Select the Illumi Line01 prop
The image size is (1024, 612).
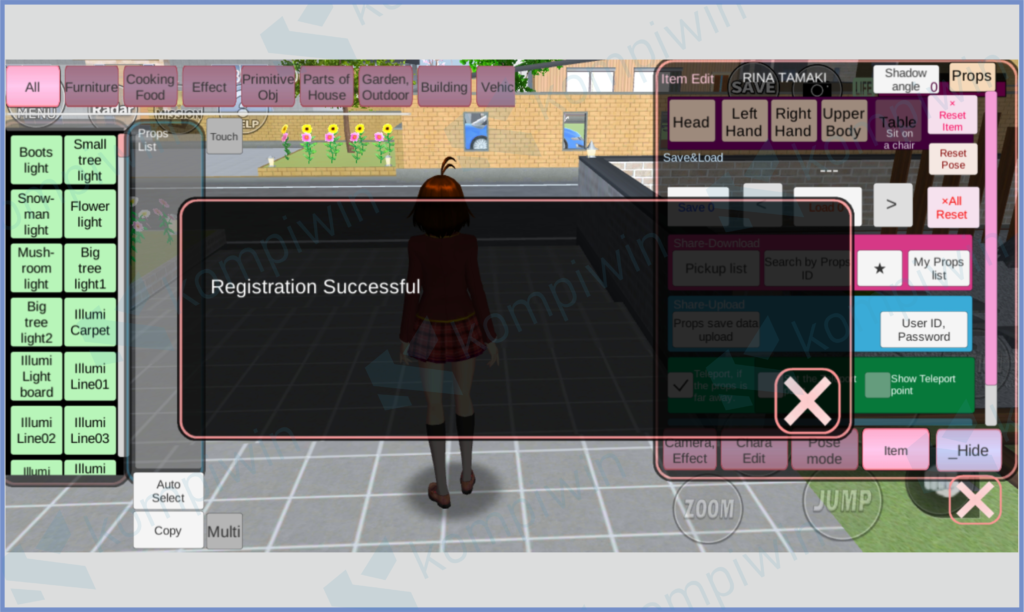[90, 376]
